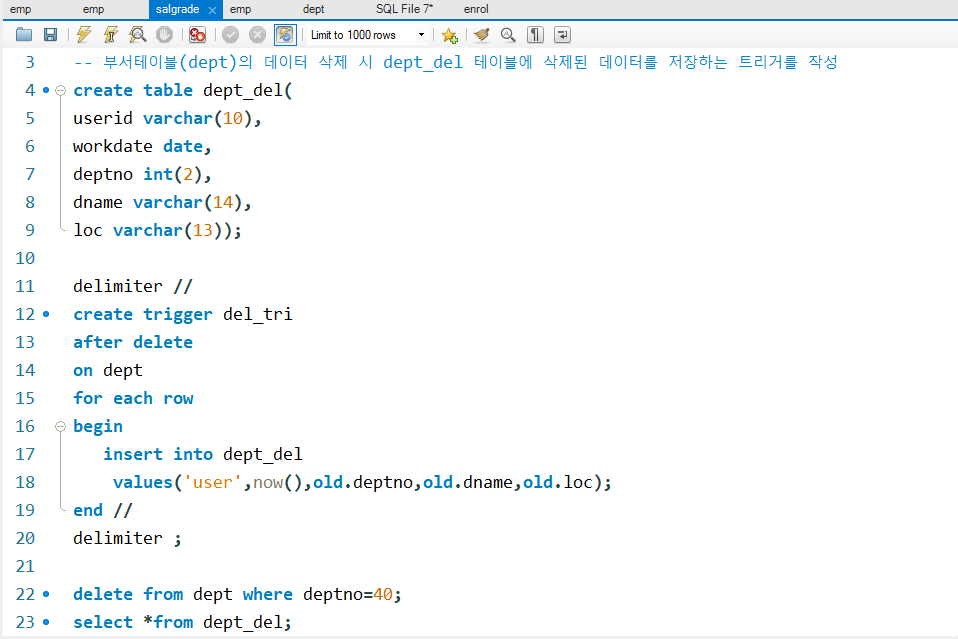This screenshot has width=958, height=639.
Task: Click 'after delete' on line 13
Action: coord(133,342)
